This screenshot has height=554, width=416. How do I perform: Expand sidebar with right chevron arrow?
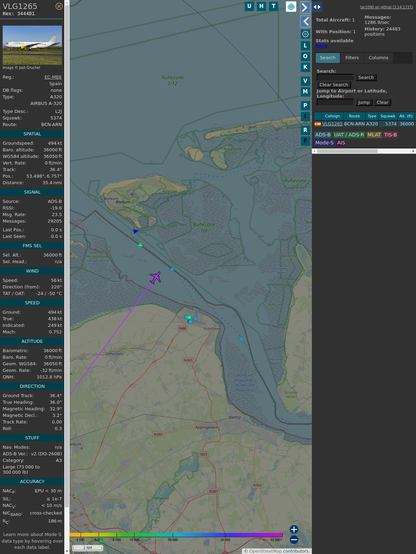[305, 7]
